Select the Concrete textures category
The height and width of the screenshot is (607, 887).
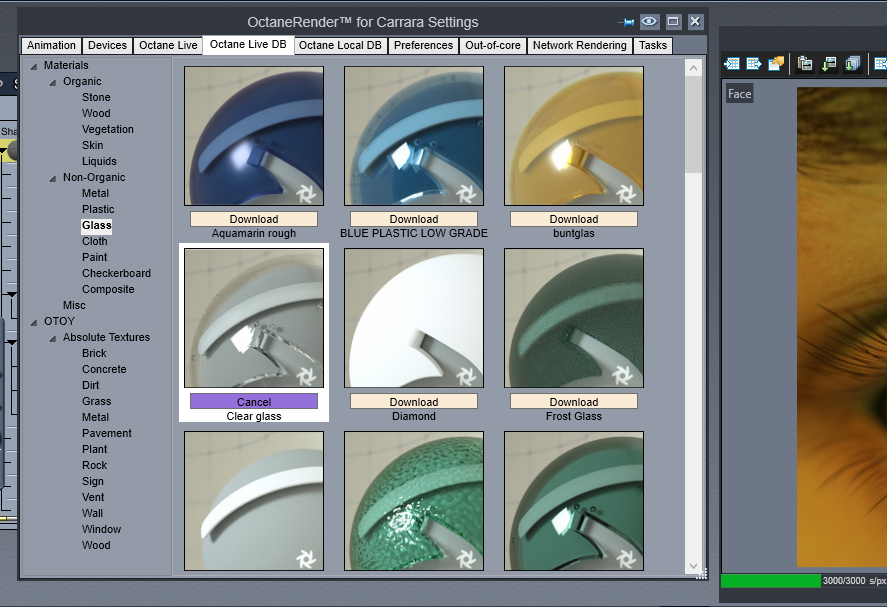(x=104, y=369)
